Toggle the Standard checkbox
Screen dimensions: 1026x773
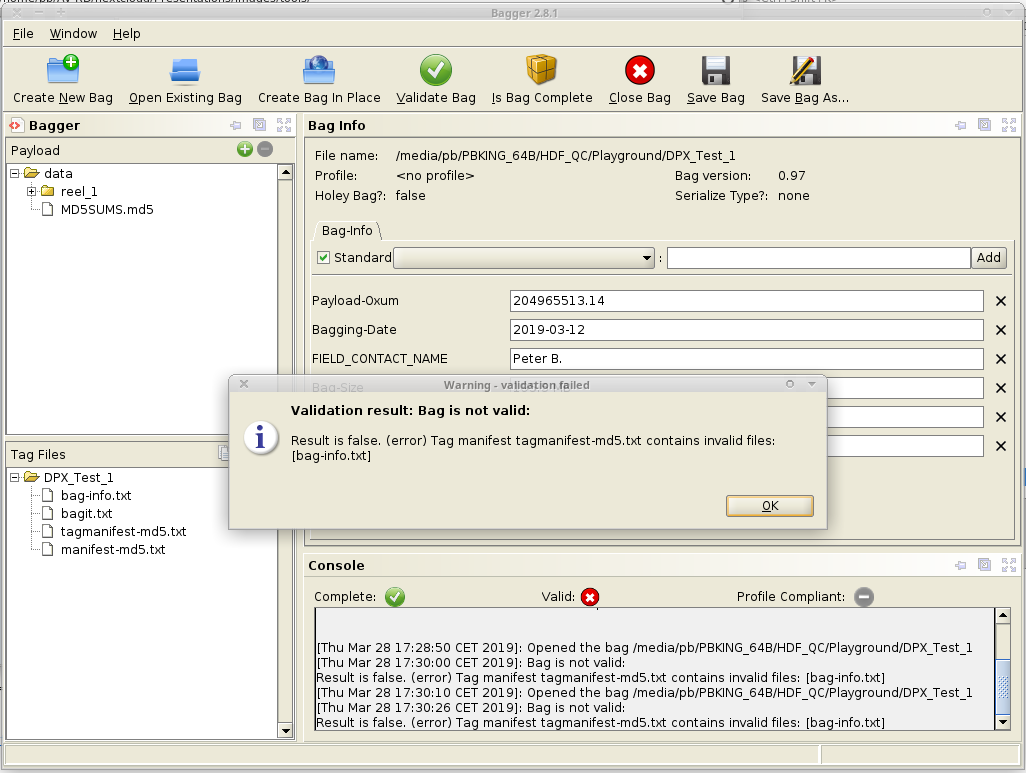(x=323, y=258)
